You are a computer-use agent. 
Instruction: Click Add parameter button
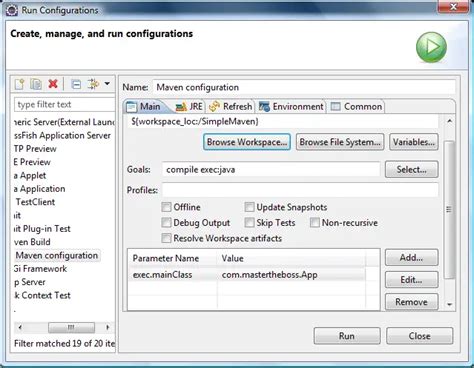pyautogui.click(x=412, y=257)
